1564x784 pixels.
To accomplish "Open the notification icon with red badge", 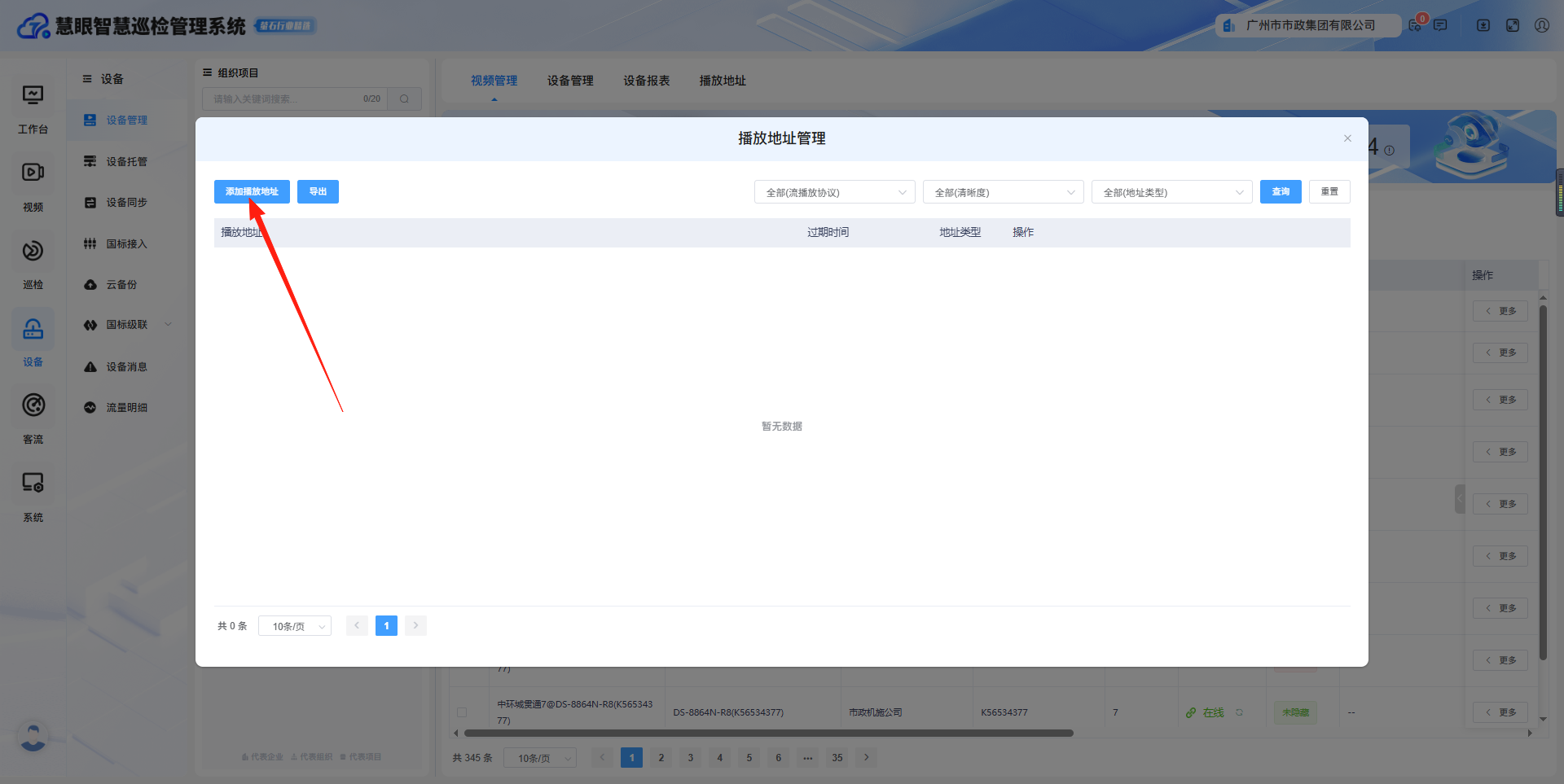I will point(1416,25).
